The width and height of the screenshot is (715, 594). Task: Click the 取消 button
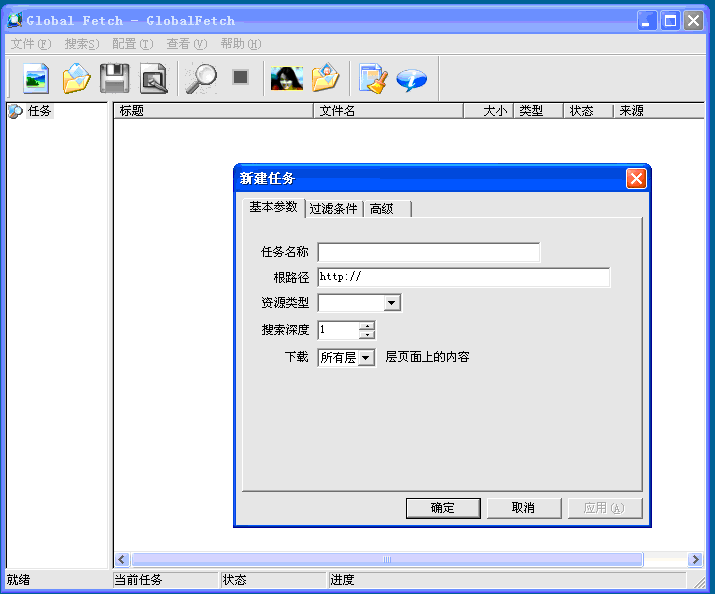(x=523, y=508)
